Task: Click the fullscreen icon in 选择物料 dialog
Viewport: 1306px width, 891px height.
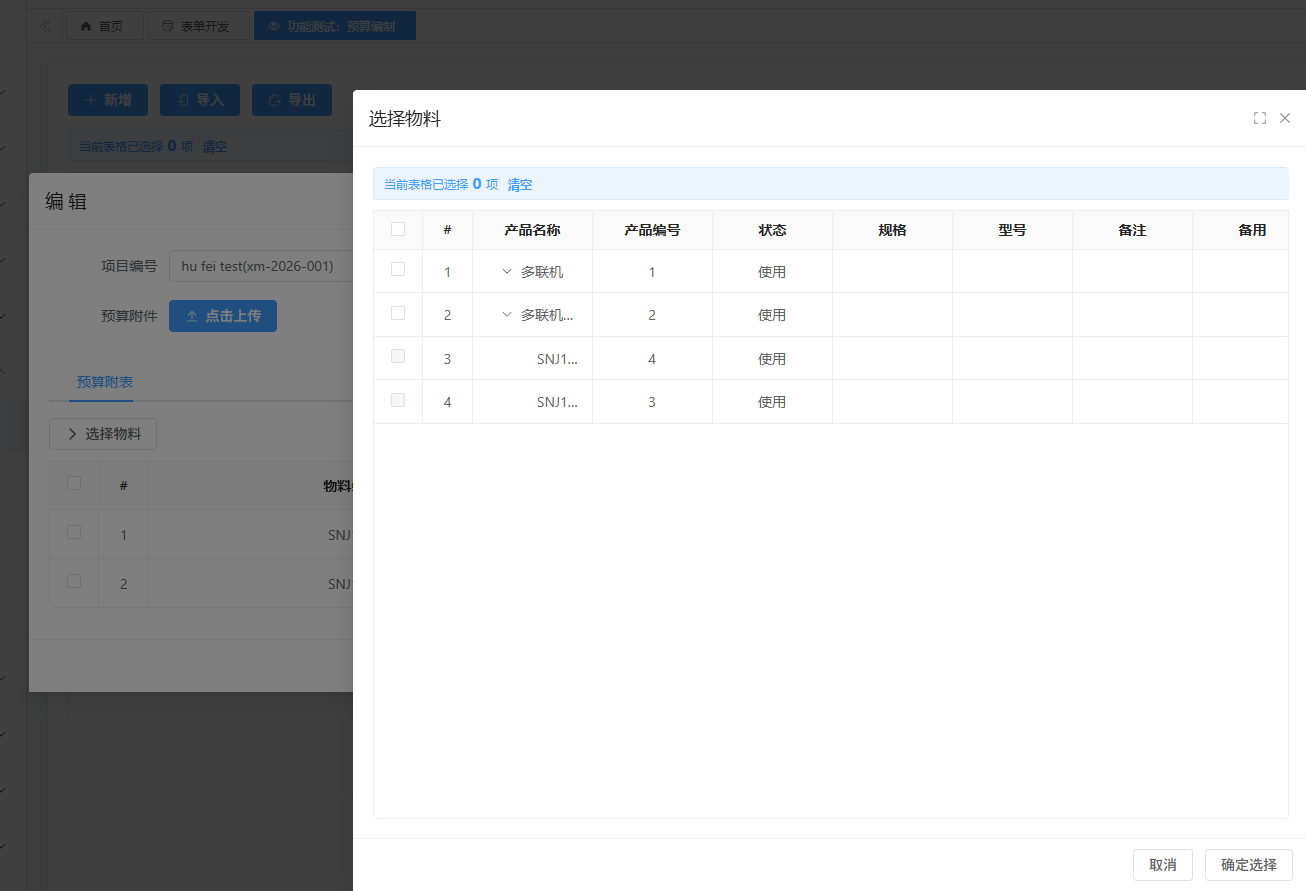Action: point(1260,118)
